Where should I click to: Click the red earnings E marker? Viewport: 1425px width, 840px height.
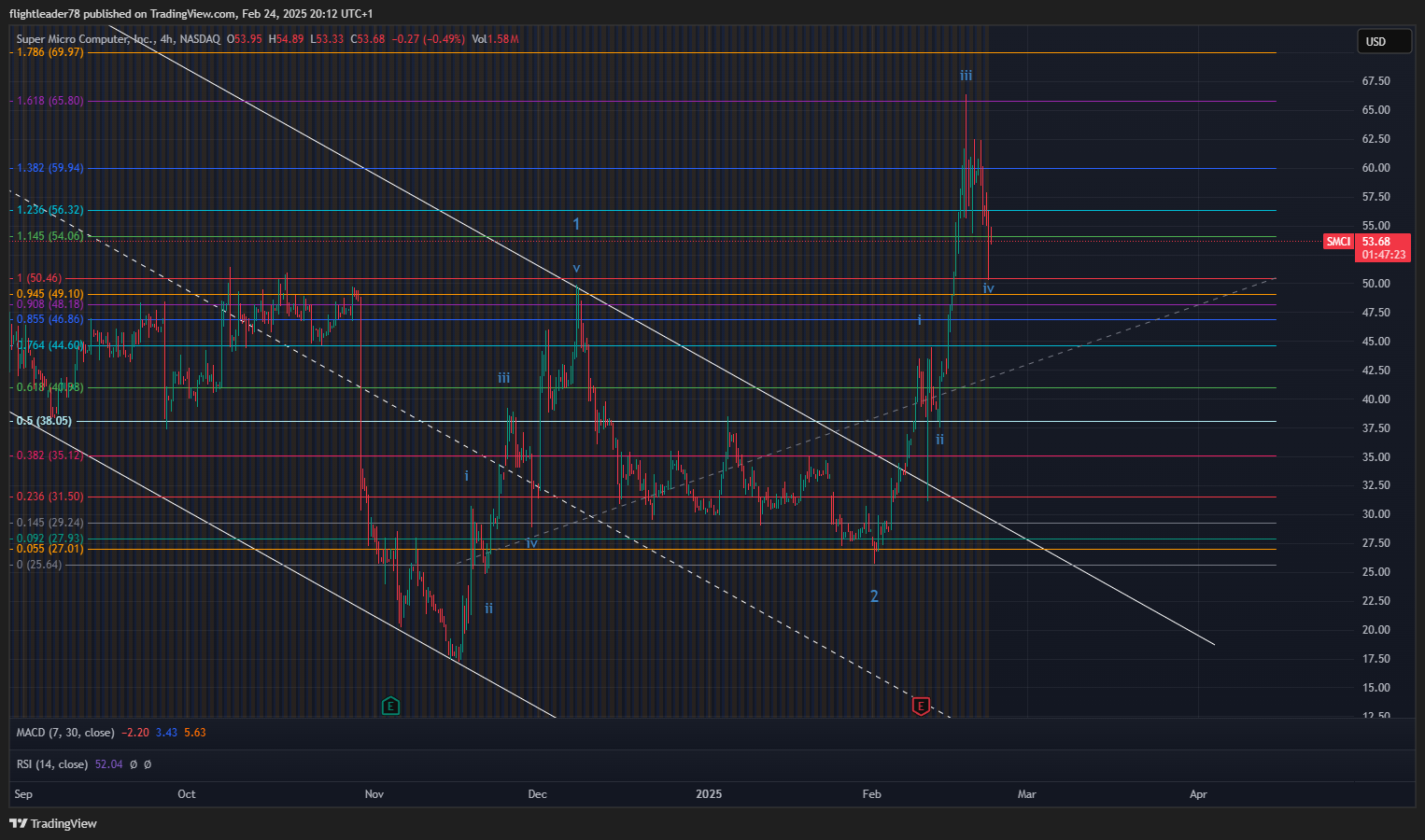coord(921,706)
